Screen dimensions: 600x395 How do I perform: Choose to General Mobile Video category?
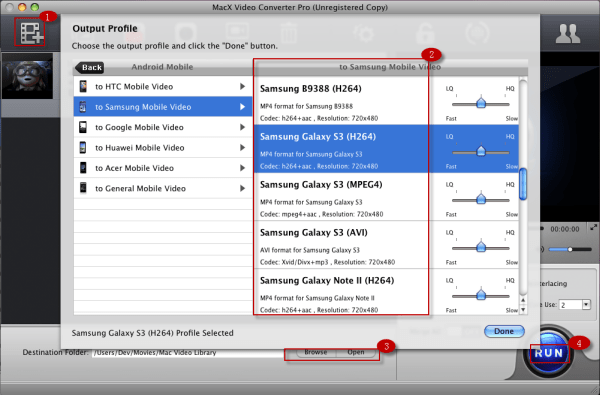pyautogui.click(x=163, y=188)
